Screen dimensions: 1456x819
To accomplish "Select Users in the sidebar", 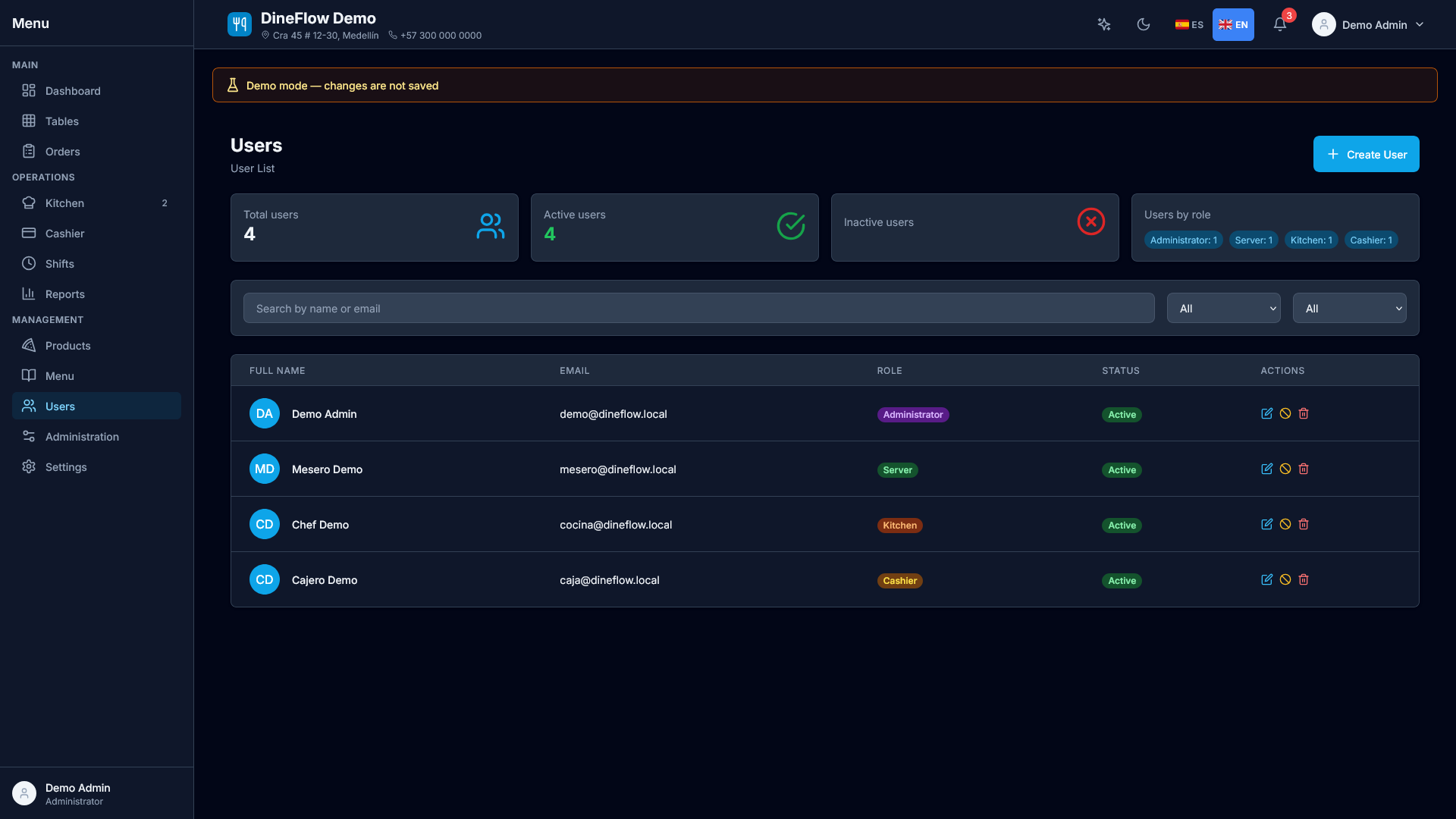I will [96, 406].
